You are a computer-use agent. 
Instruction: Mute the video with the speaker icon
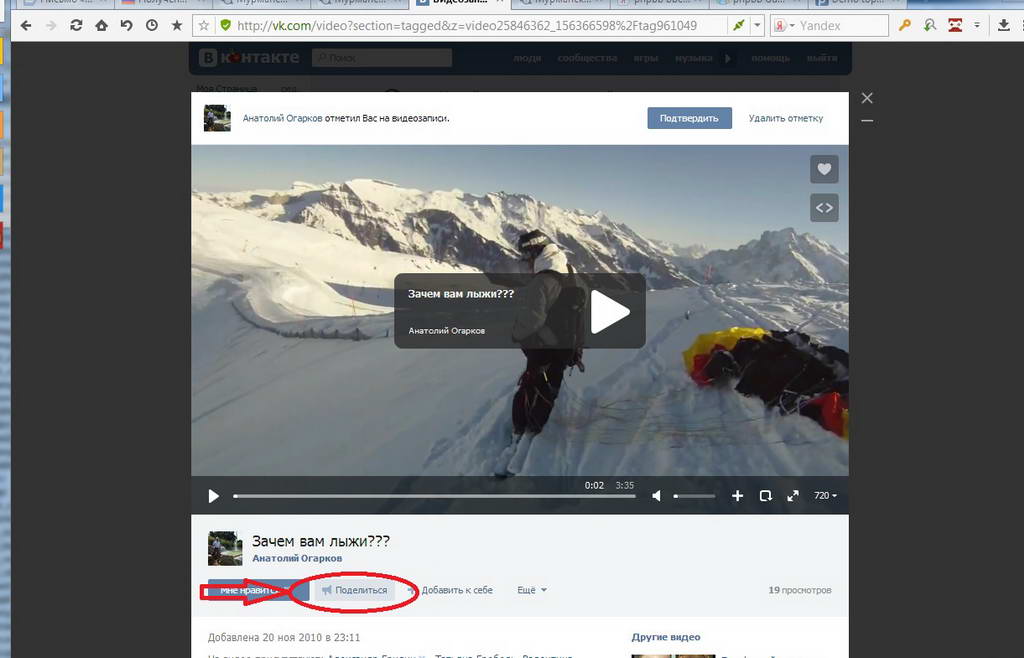point(657,496)
